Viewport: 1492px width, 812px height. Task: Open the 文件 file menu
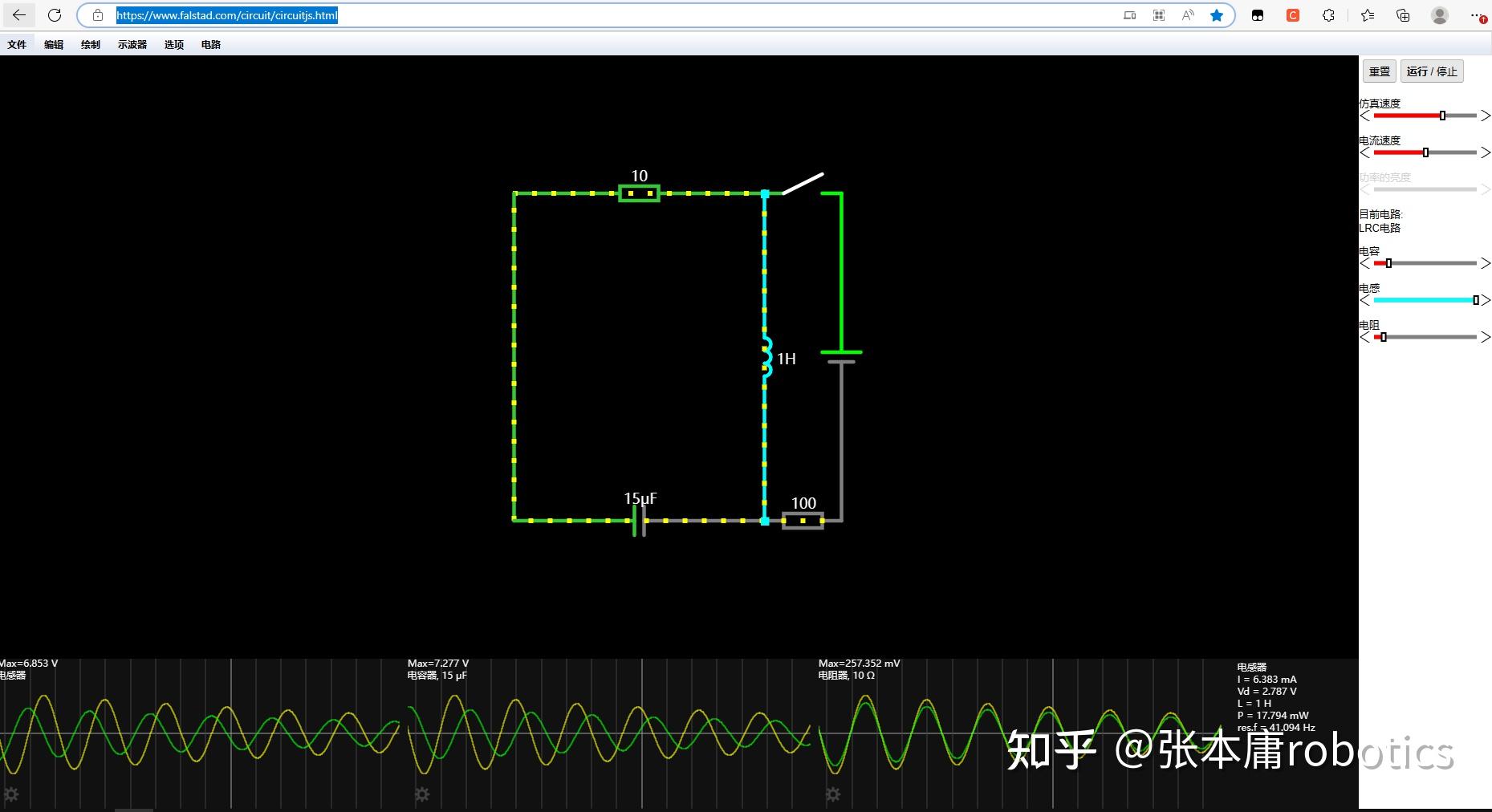(x=17, y=45)
